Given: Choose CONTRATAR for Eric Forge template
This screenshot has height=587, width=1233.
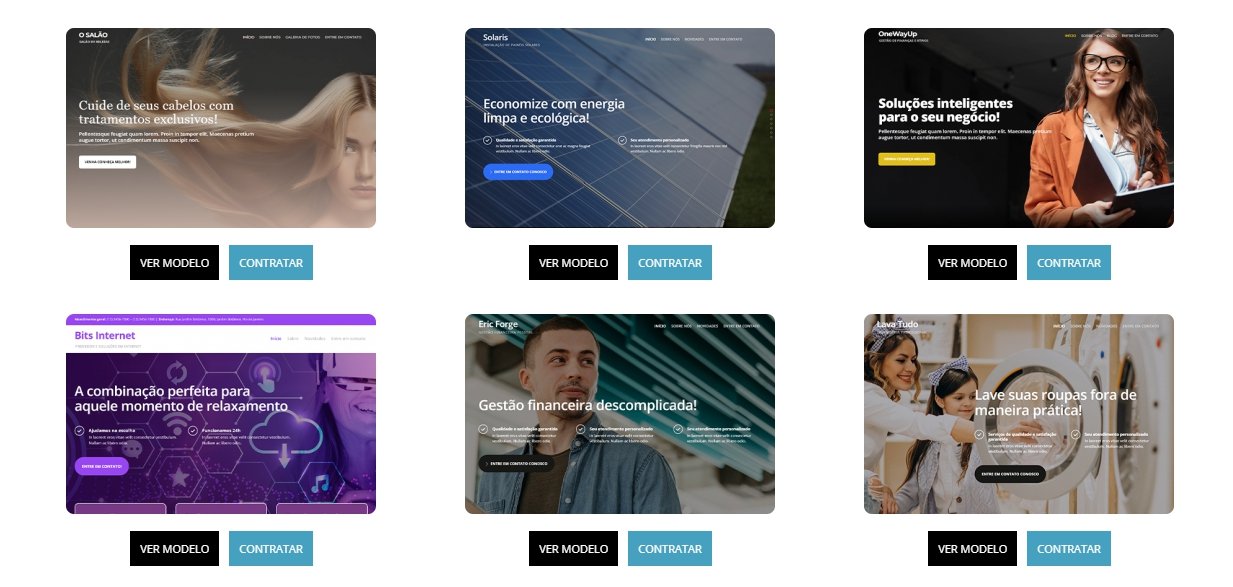Looking at the screenshot, I should [670, 549].
